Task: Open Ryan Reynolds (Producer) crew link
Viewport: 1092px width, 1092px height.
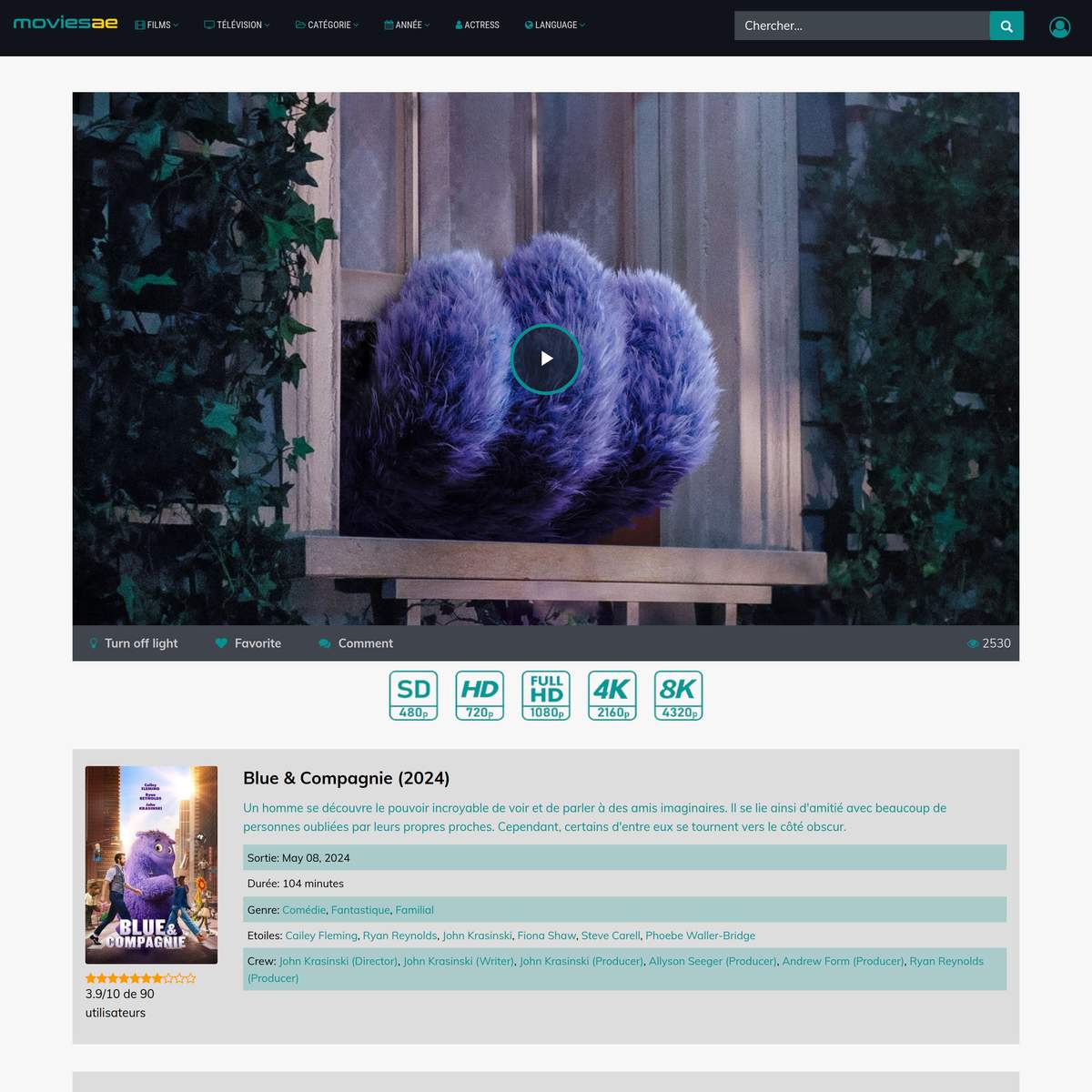Action: click(615, 969)
